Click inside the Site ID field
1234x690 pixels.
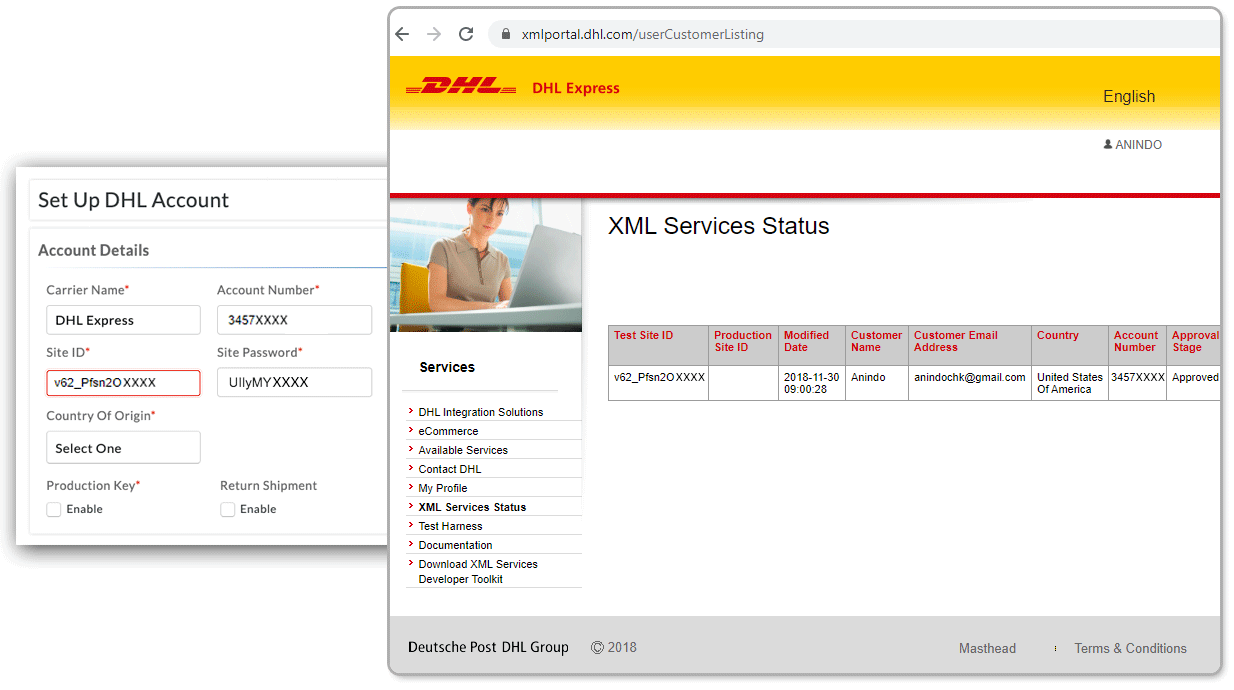[123, 382]
